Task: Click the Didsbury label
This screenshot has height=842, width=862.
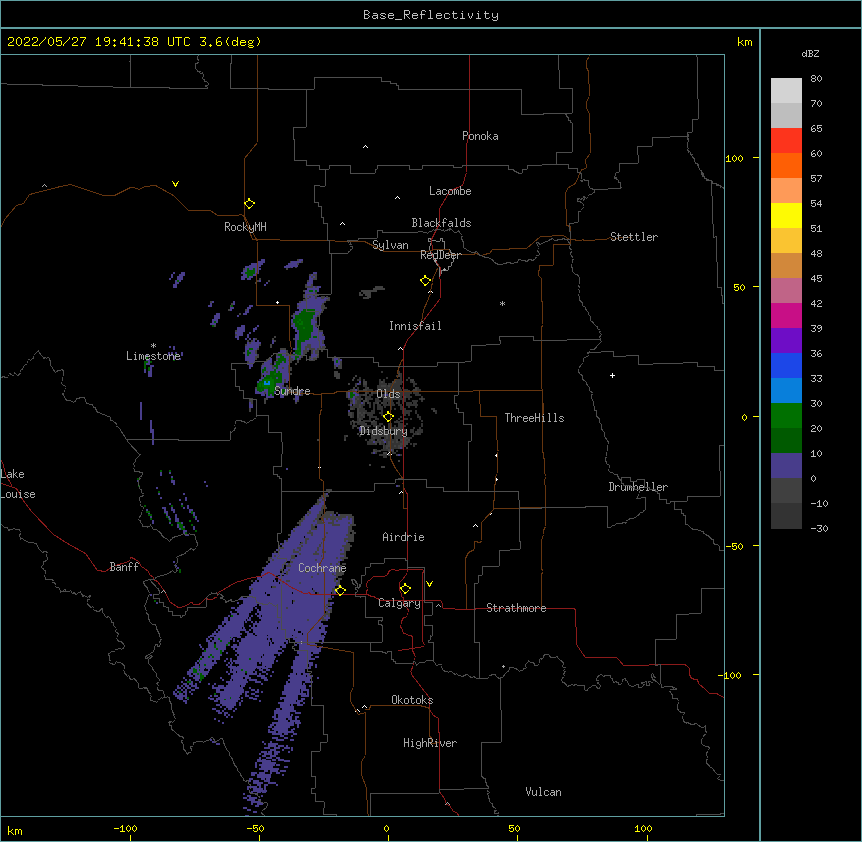Action: click(384, 431)
